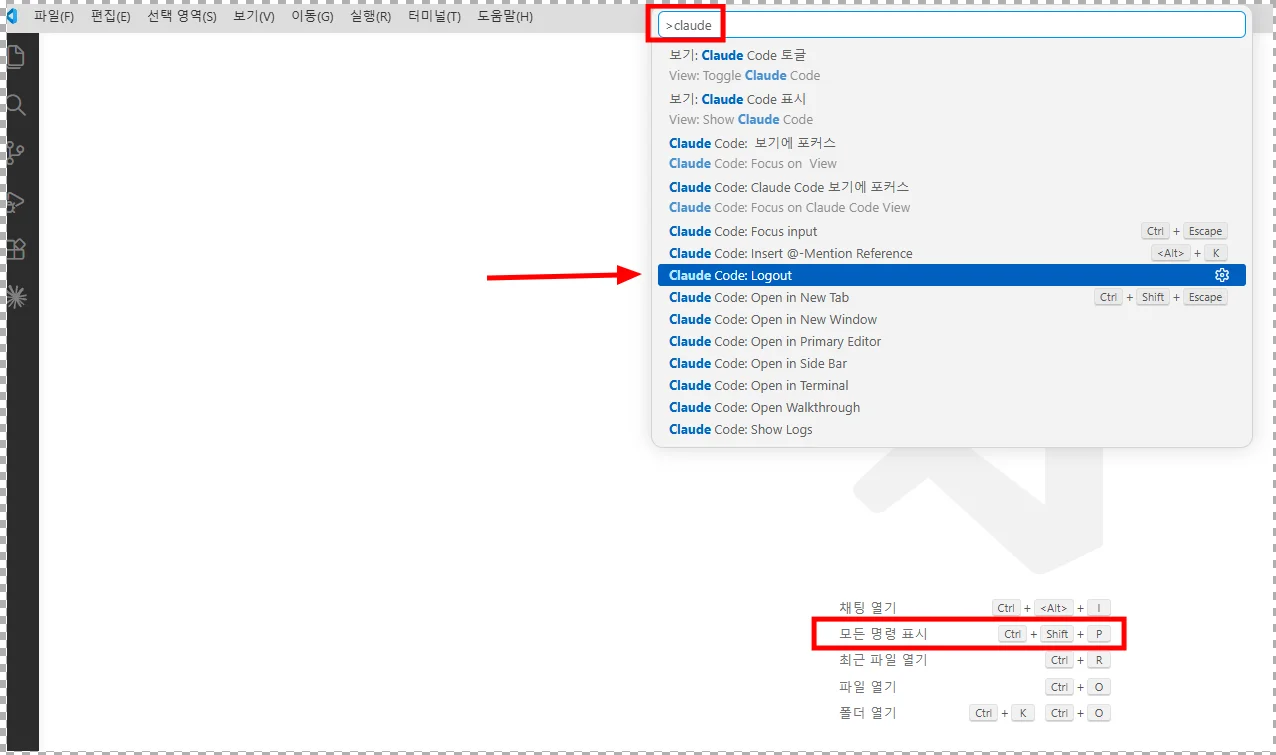Select Claude Code: Open in Side Bar
This screenshot has height=755, width=1276.
(x=951, y=363)
